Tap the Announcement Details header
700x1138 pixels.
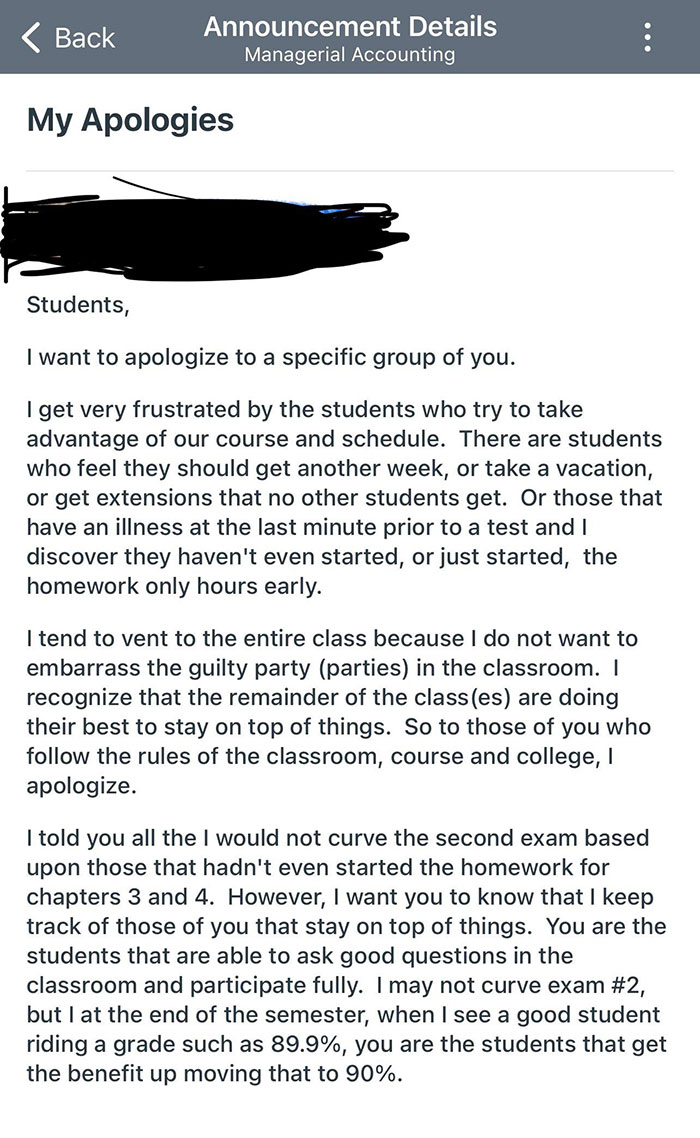pos(350,26)
